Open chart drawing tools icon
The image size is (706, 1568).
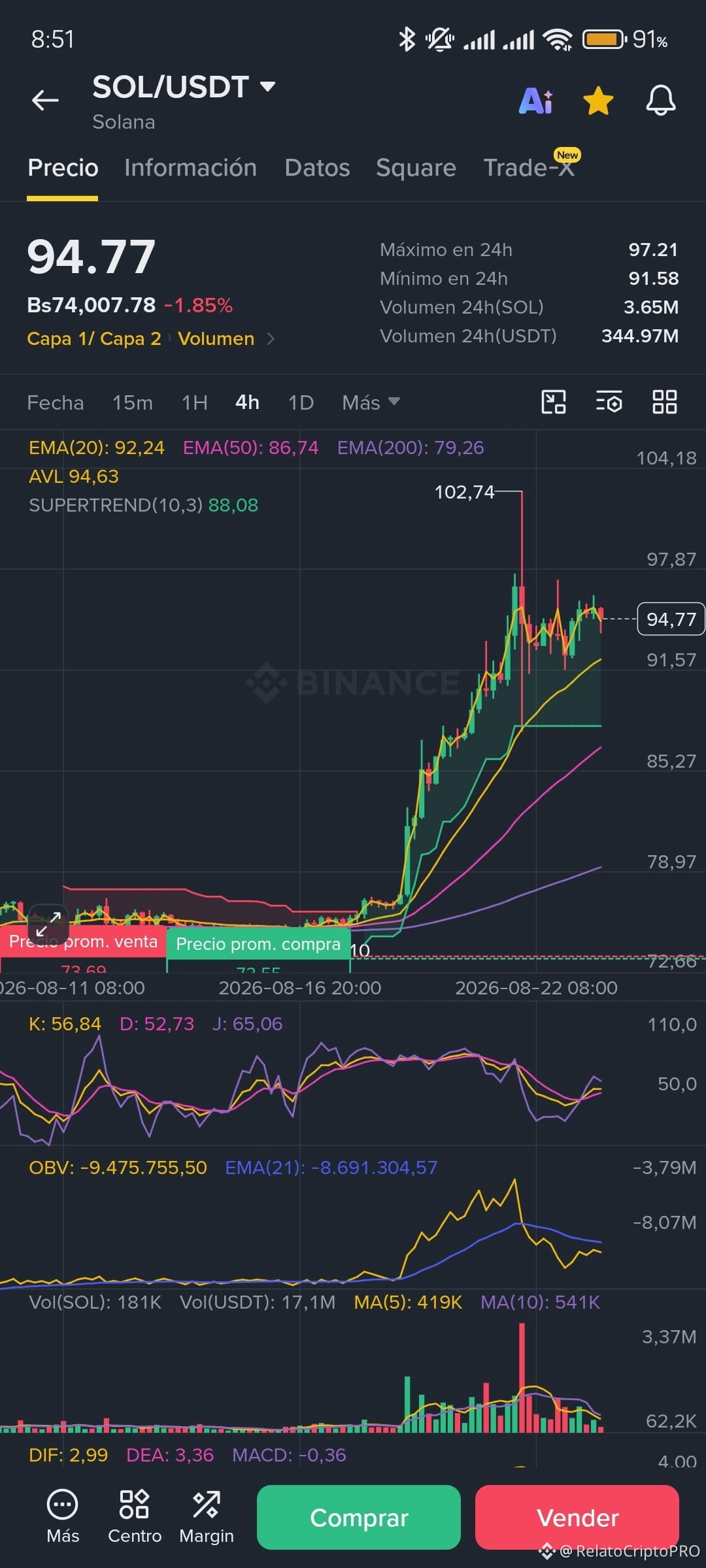[x=554, y=402]
